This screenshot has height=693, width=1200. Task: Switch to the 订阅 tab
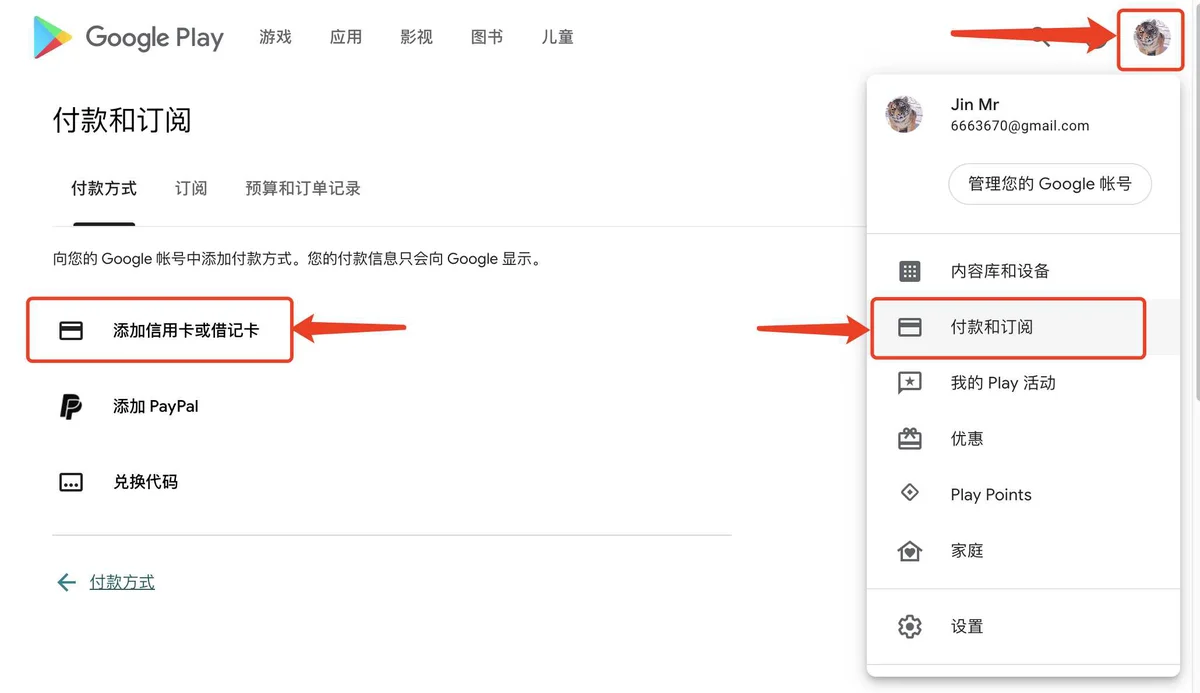(190, 187)
